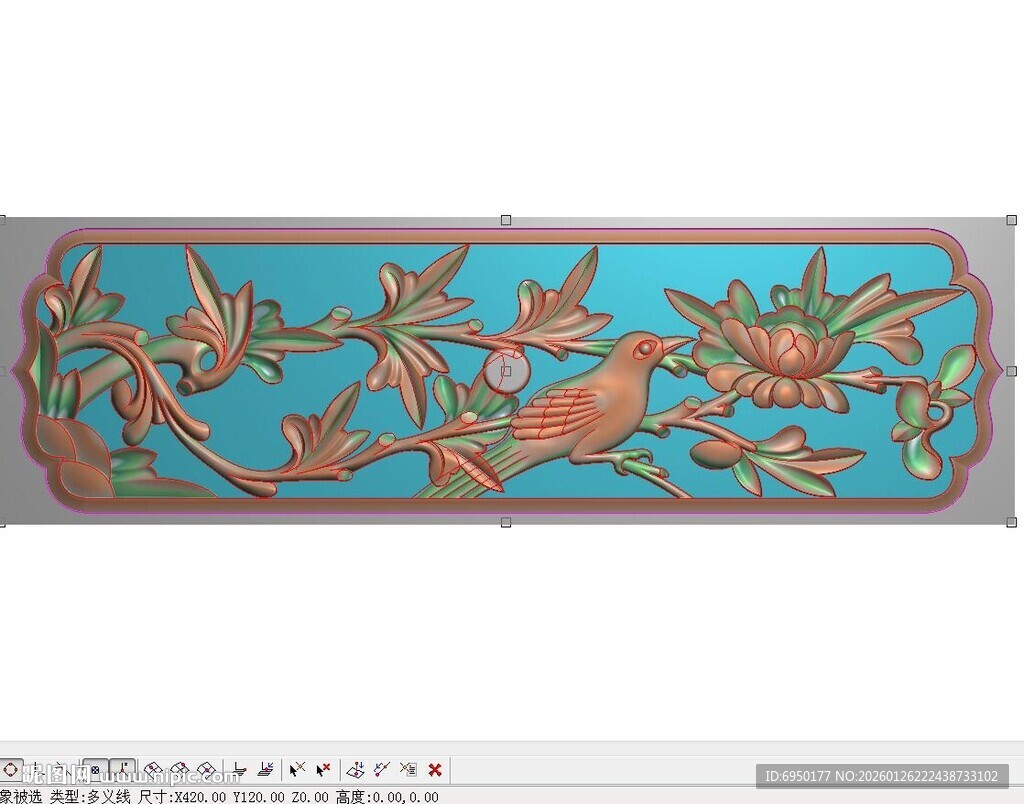Click the status value 'Y120.00'
Image resolution: width=1024 pixels, height=804 pixels.
259,797
